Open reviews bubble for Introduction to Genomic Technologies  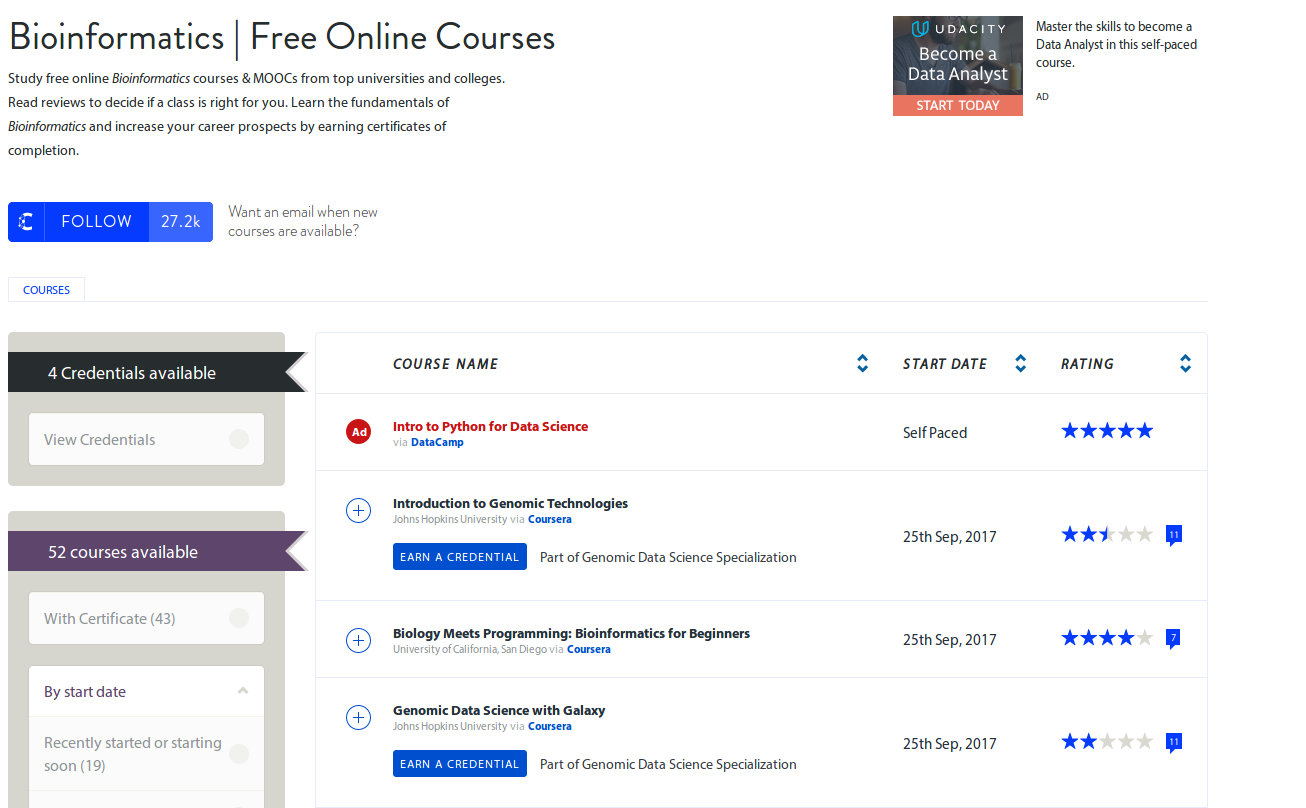click(x=1174, y=536)
